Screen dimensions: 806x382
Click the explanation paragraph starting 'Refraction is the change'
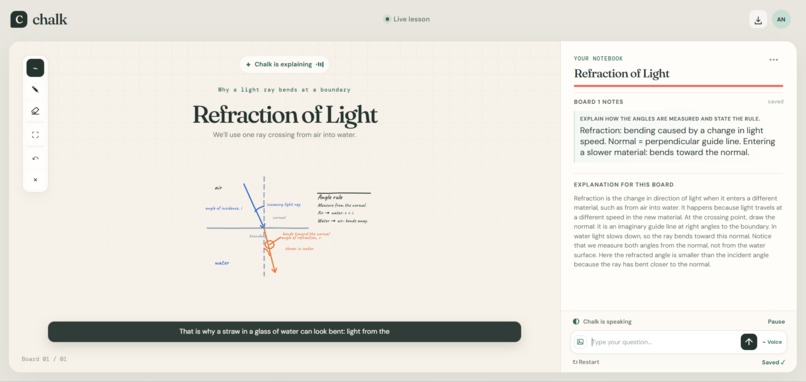pyautogui.click(x=679, y=231)
